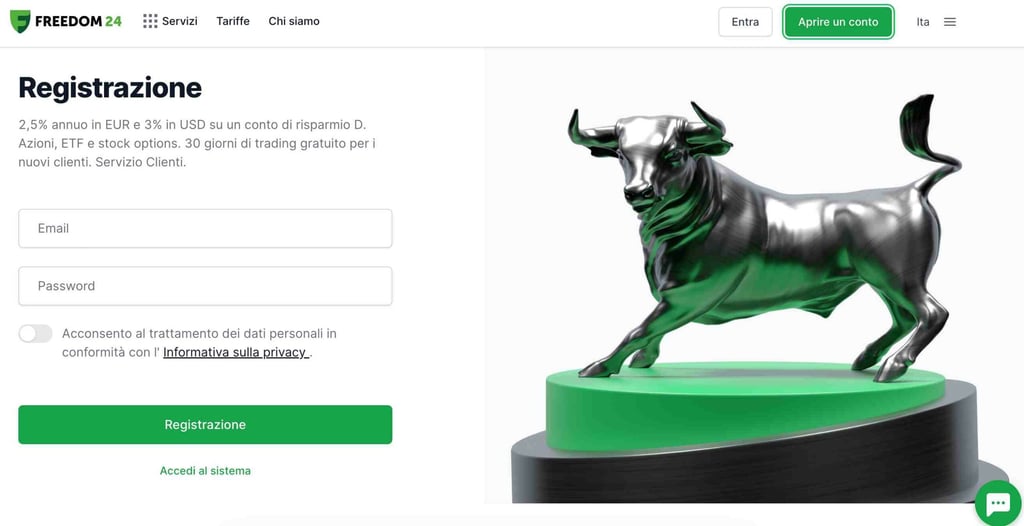Expand the Servizi menu
The image size is (1024, 526).
point(180,22)
